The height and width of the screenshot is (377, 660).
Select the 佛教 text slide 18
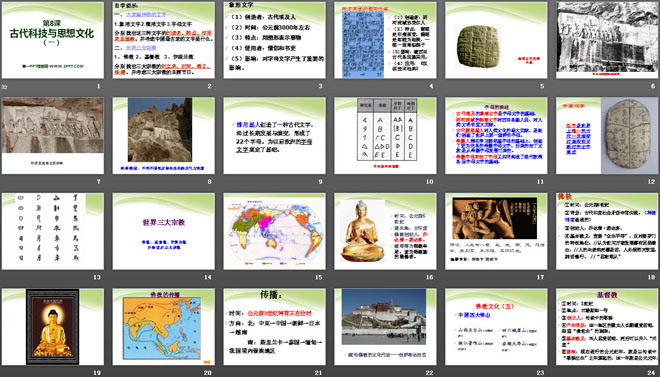click(607, 231)
